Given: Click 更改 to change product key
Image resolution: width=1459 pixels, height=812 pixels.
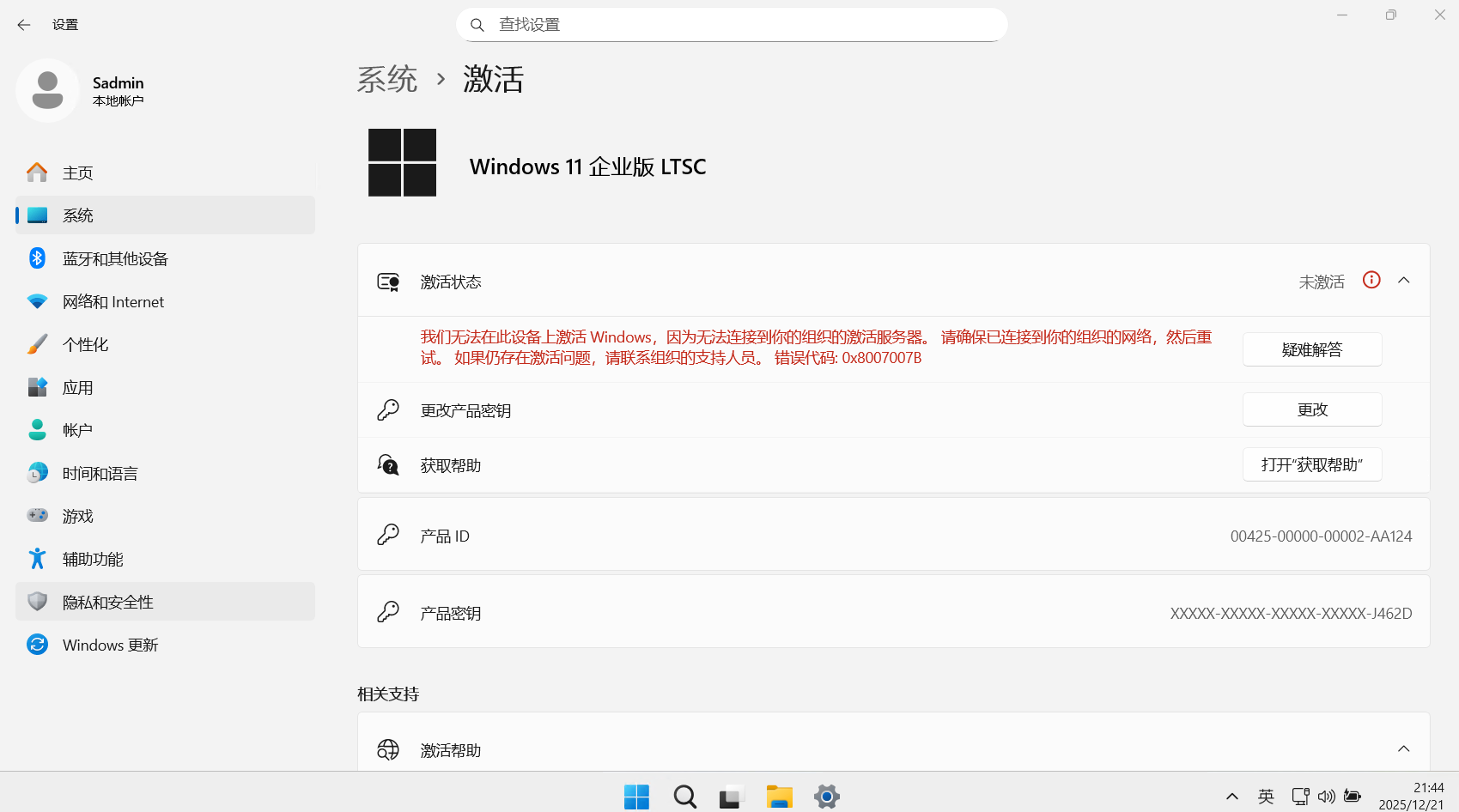Looking at the screenshot, I should [x=1311, y=409].
